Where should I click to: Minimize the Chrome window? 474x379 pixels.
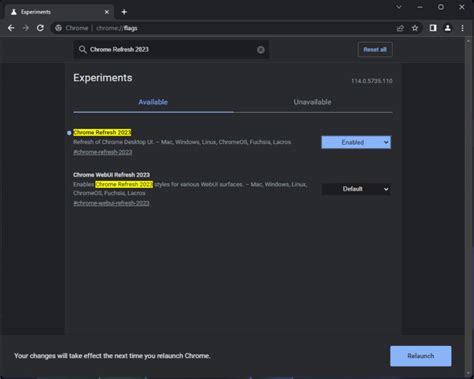[420, 7]
